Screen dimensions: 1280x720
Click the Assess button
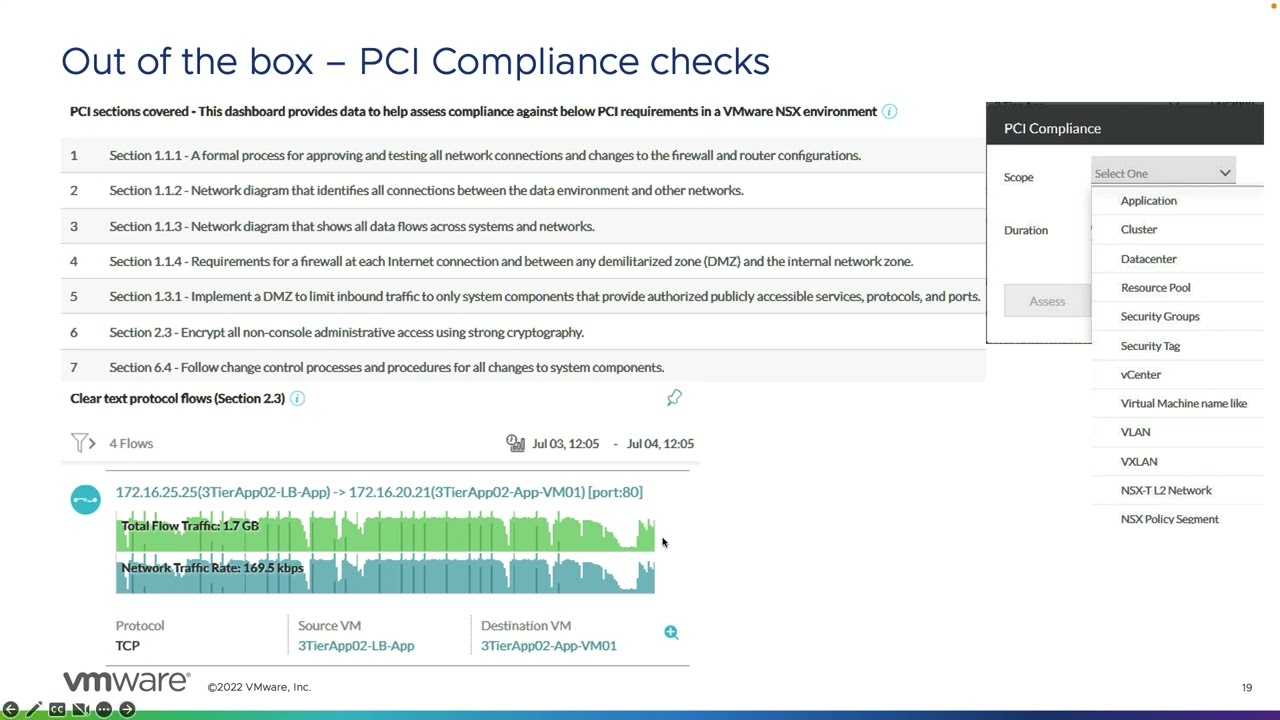1048,301
